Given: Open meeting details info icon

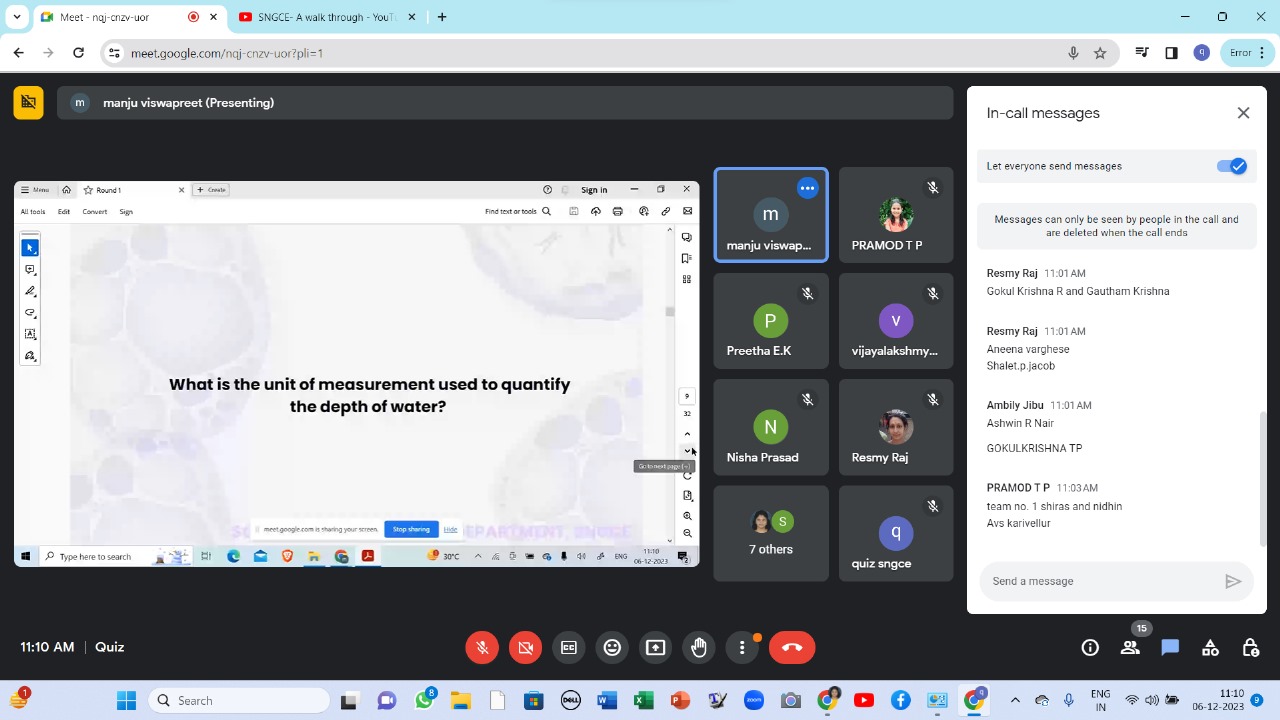Looking at the screenshot, I should pyautogui.click(x=1090, y=648).
